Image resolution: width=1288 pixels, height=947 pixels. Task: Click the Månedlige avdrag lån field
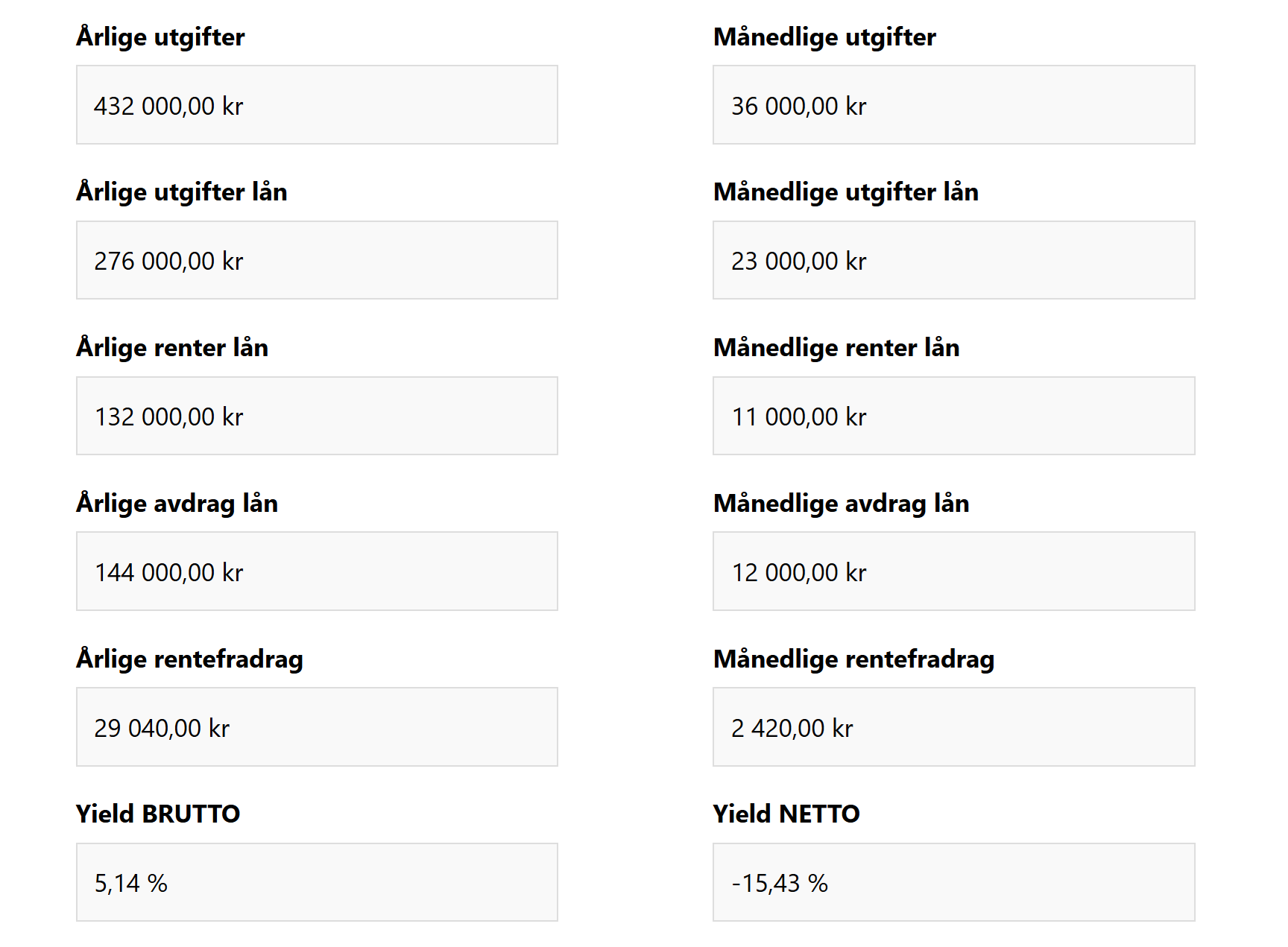(x=953, y=571)
